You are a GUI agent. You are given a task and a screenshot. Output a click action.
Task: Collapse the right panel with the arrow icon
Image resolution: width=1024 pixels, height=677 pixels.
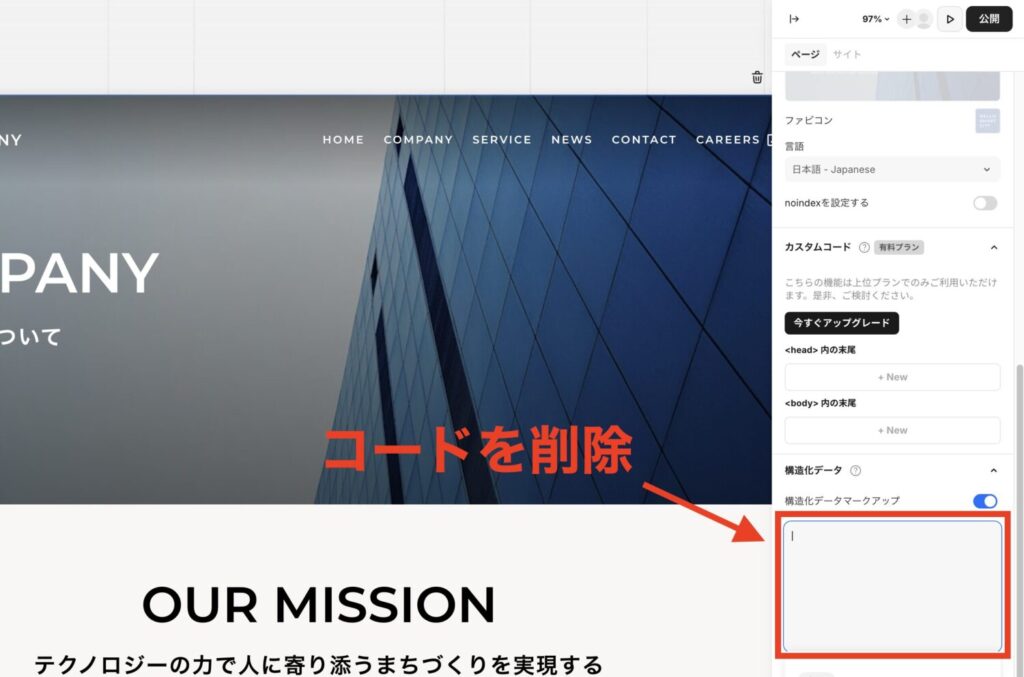pos(794,19)
